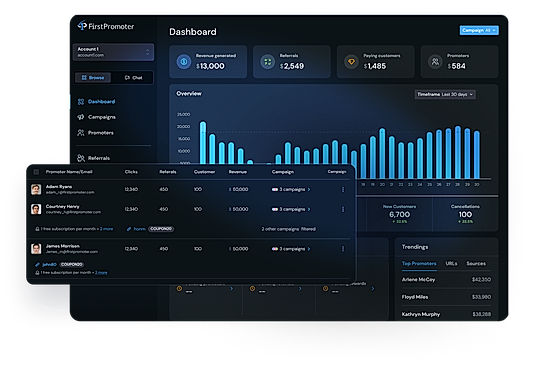Click the tallest bar at the chart start
The width and height of the screenshot is (543, 368).
tap(203, 143)
